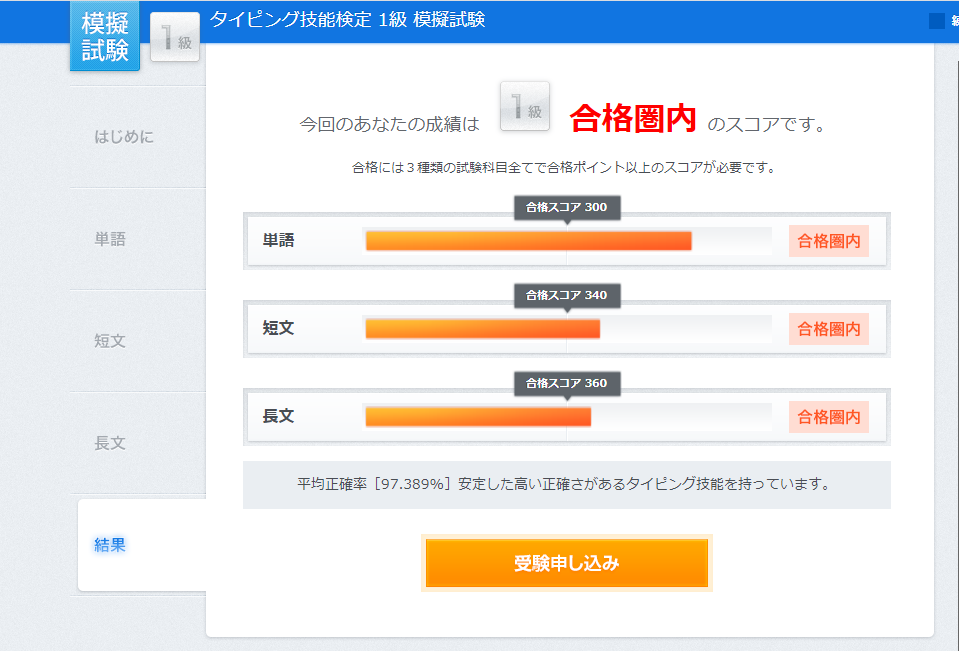Click the 単語 score progress bar

click(x=567, y=241)
